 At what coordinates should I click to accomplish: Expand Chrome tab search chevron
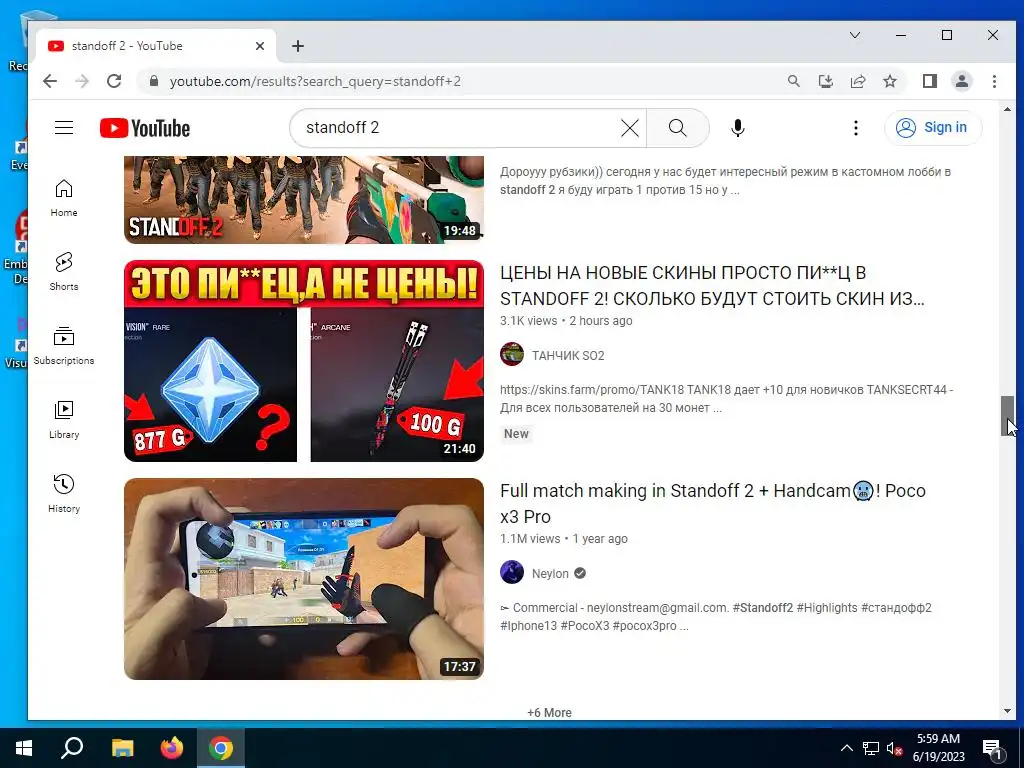pyautogui.click(x=855, y=35)
